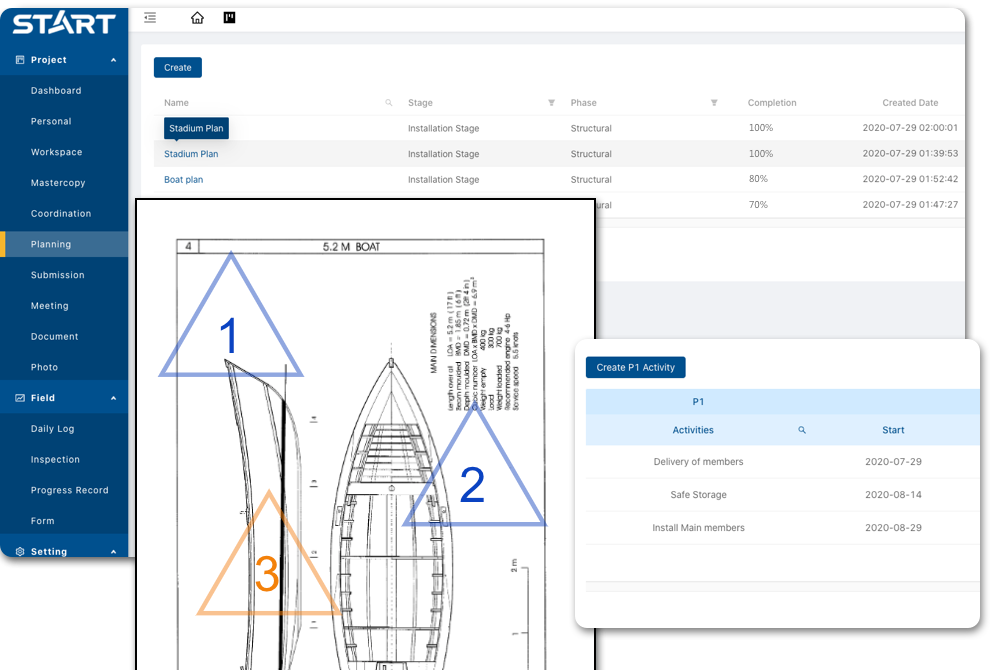Click the start date 2020-07-29
990x670 pixels.
coord(893,462)
